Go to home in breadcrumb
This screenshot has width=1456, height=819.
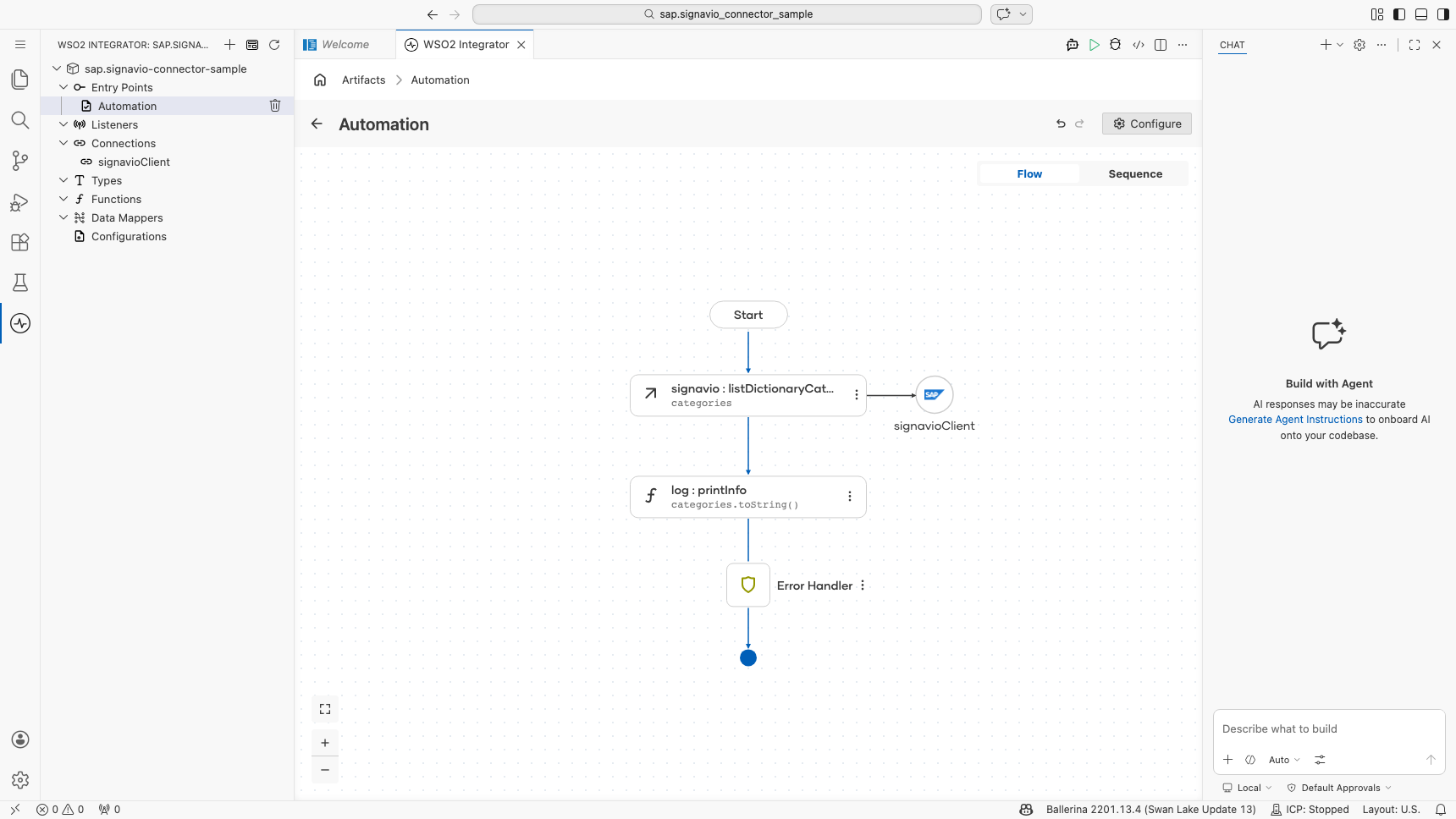point(320,80)
